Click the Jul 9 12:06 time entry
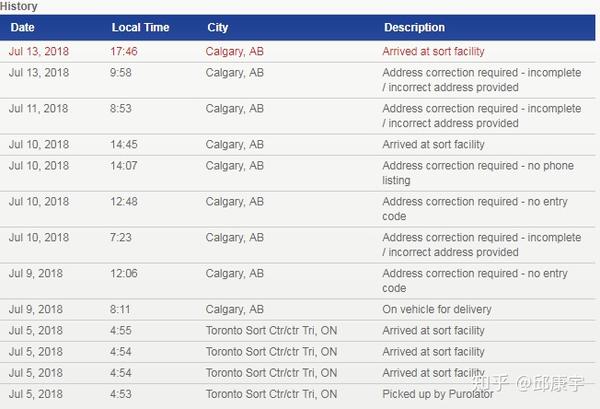The image size is (600, 409). pyautogui.click(x=124, y=273)
